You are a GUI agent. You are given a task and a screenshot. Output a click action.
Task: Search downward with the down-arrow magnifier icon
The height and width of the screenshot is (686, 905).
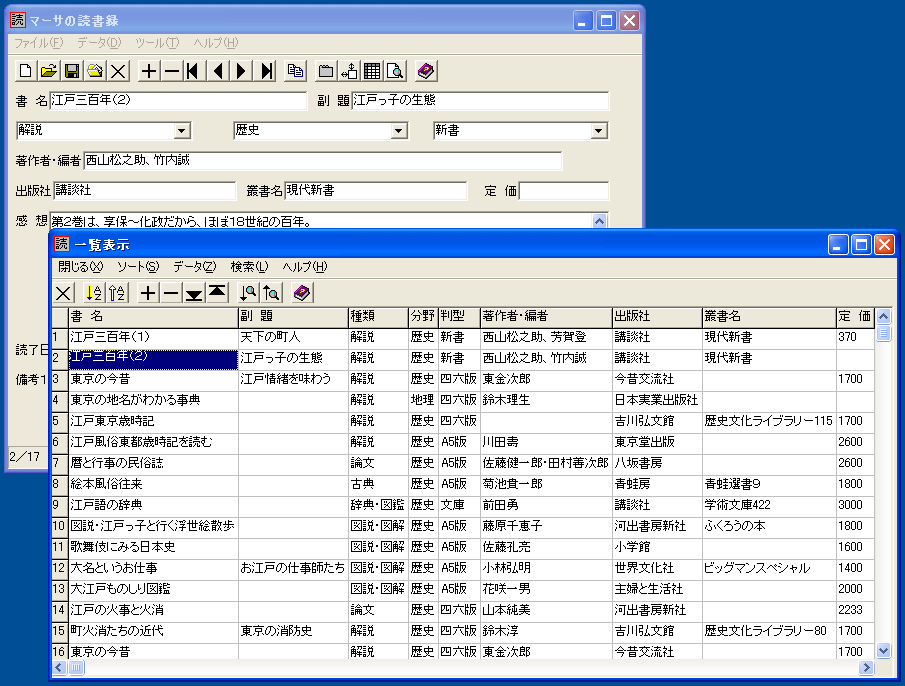tap(248, 293)
